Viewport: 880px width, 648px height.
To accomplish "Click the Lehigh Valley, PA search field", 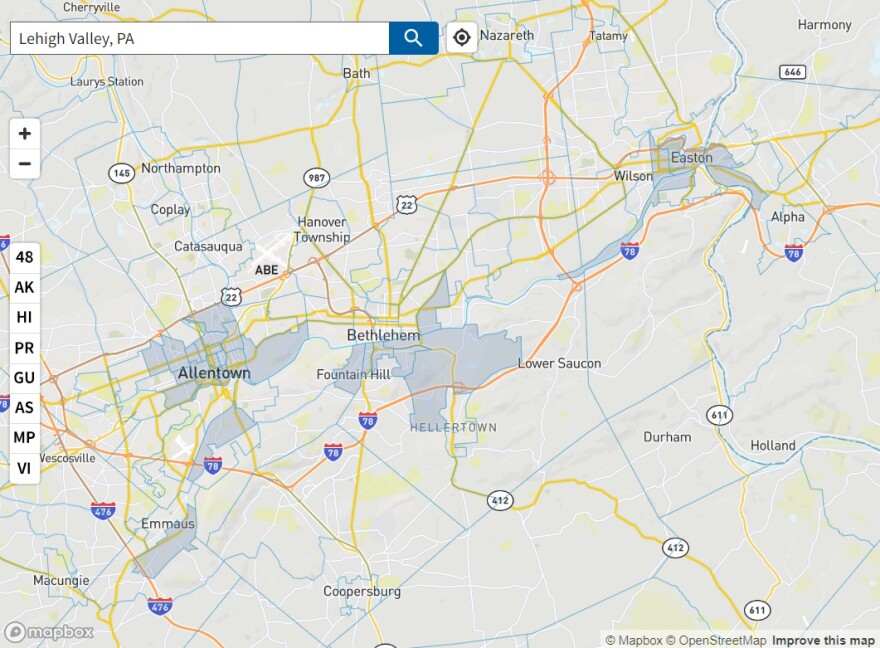I will point(200,38).
